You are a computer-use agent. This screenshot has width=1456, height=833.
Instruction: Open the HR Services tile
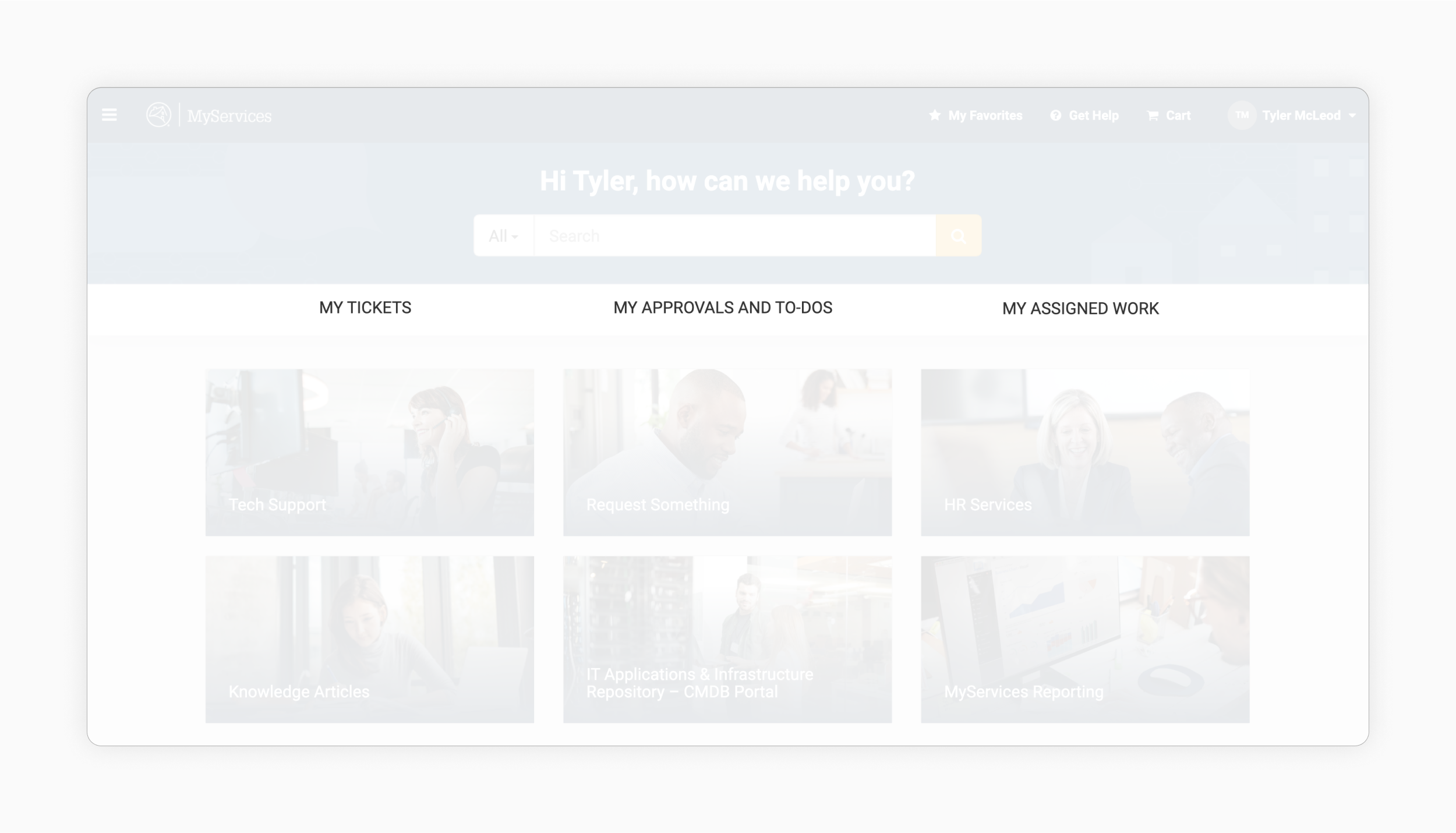tap(1084, 452)
